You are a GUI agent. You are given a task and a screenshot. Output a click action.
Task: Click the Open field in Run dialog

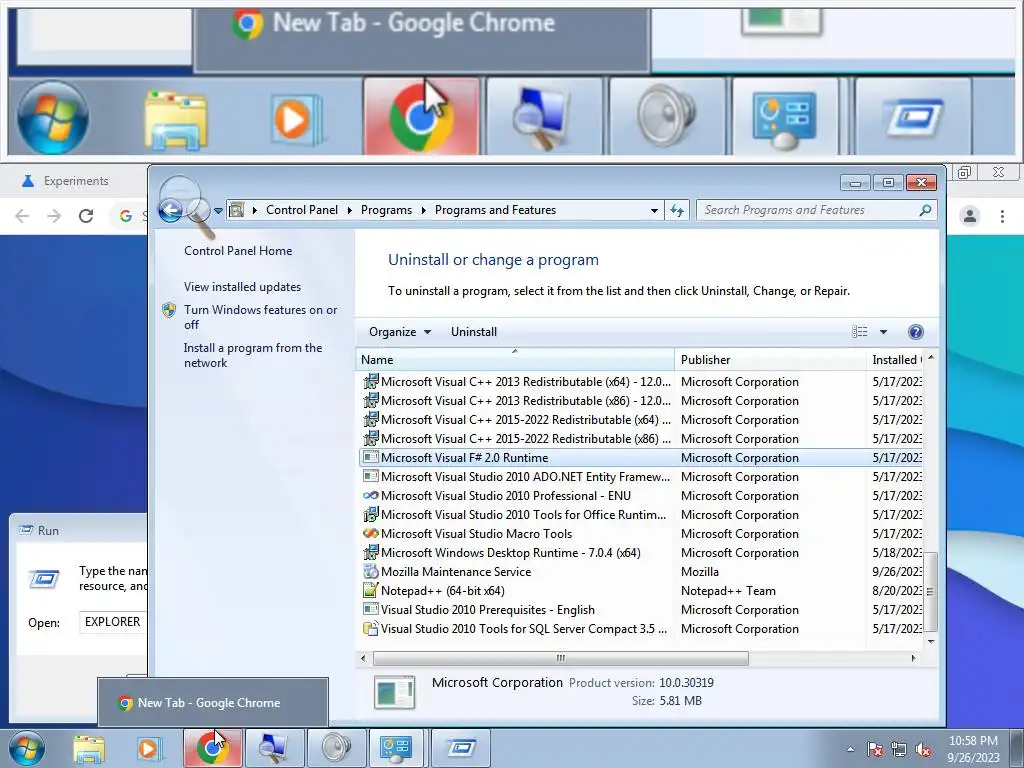pos(114,622)
